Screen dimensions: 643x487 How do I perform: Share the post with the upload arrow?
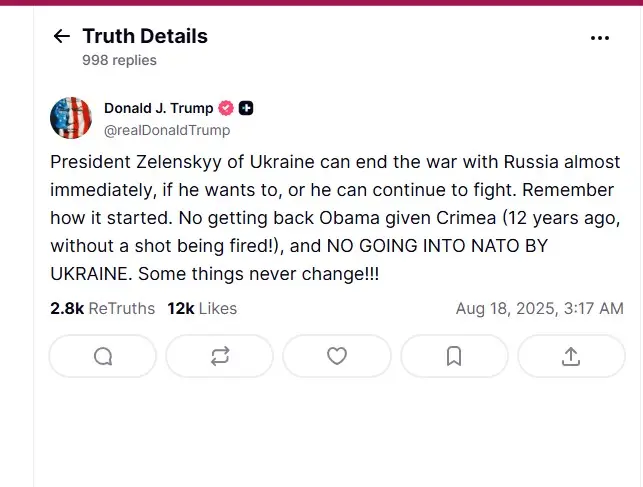pos(571,356)
